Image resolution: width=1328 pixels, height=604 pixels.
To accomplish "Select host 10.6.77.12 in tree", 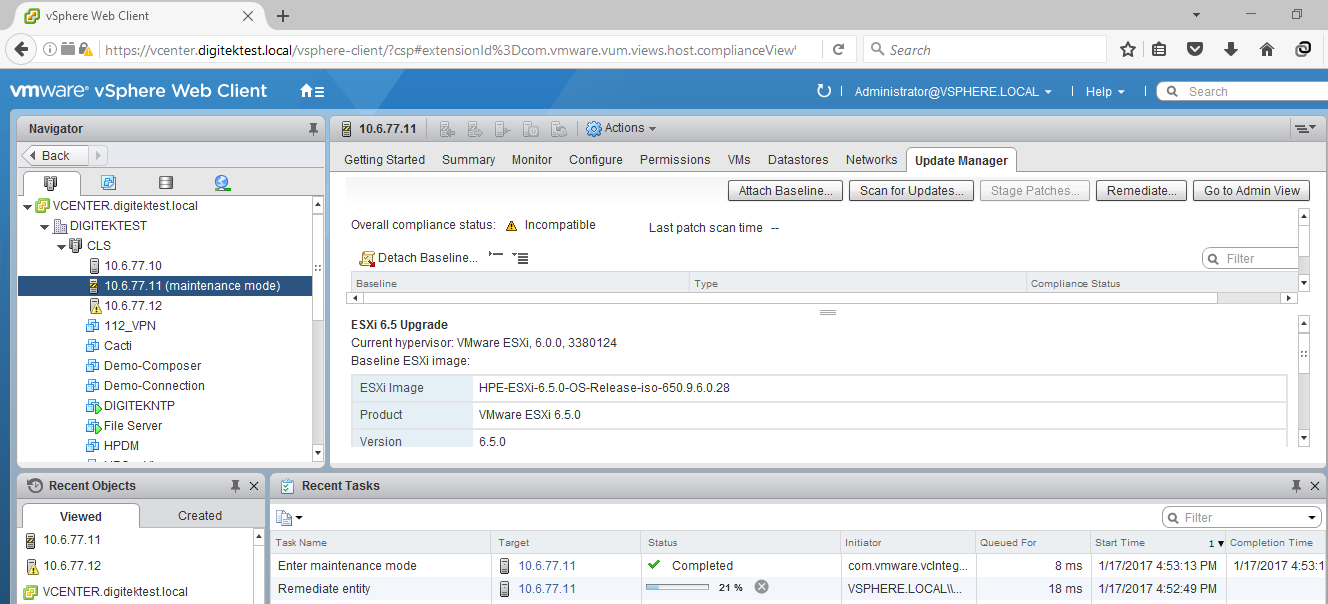I will coord(132,306).
